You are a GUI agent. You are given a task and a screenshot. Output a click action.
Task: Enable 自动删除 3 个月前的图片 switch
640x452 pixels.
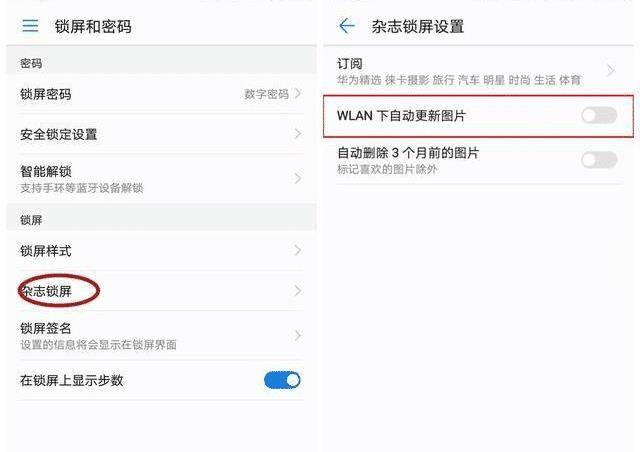click(599, 160)
